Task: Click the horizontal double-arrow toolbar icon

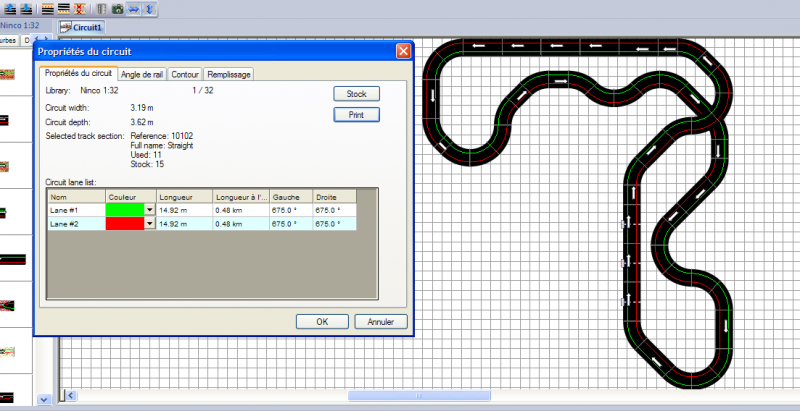Action: point(133,7)
